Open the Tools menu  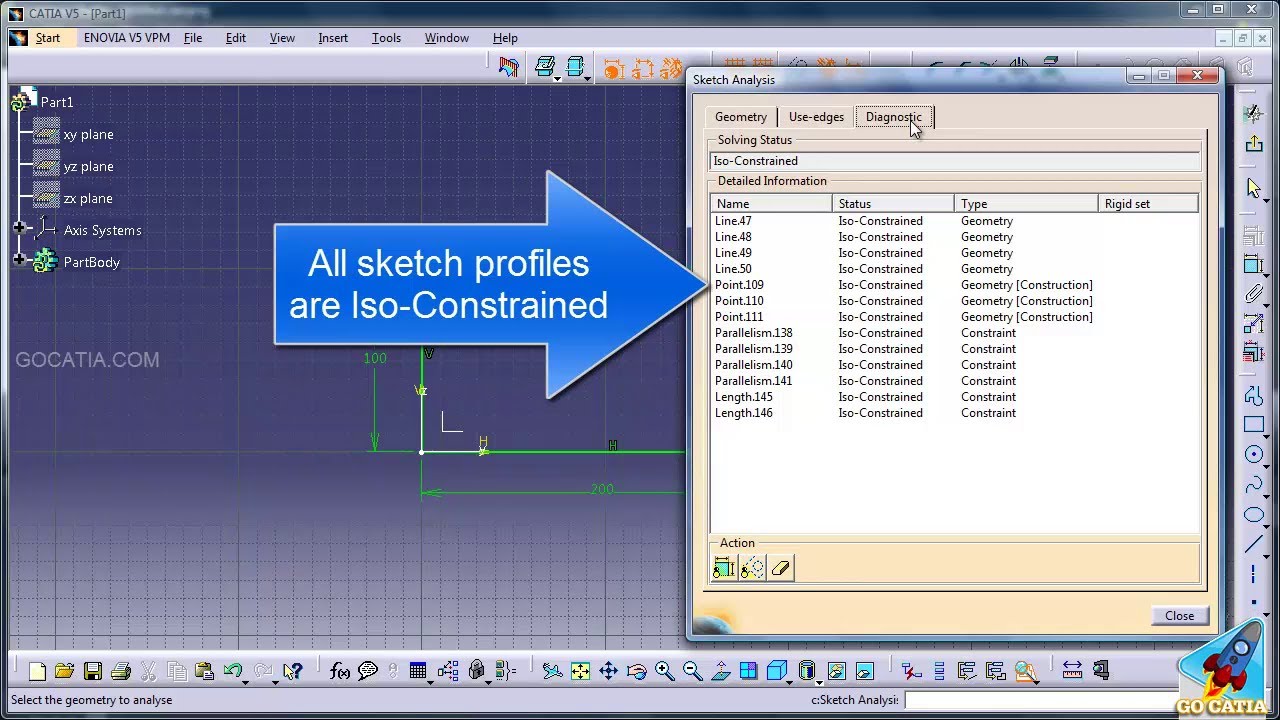(x=386, y=38)
